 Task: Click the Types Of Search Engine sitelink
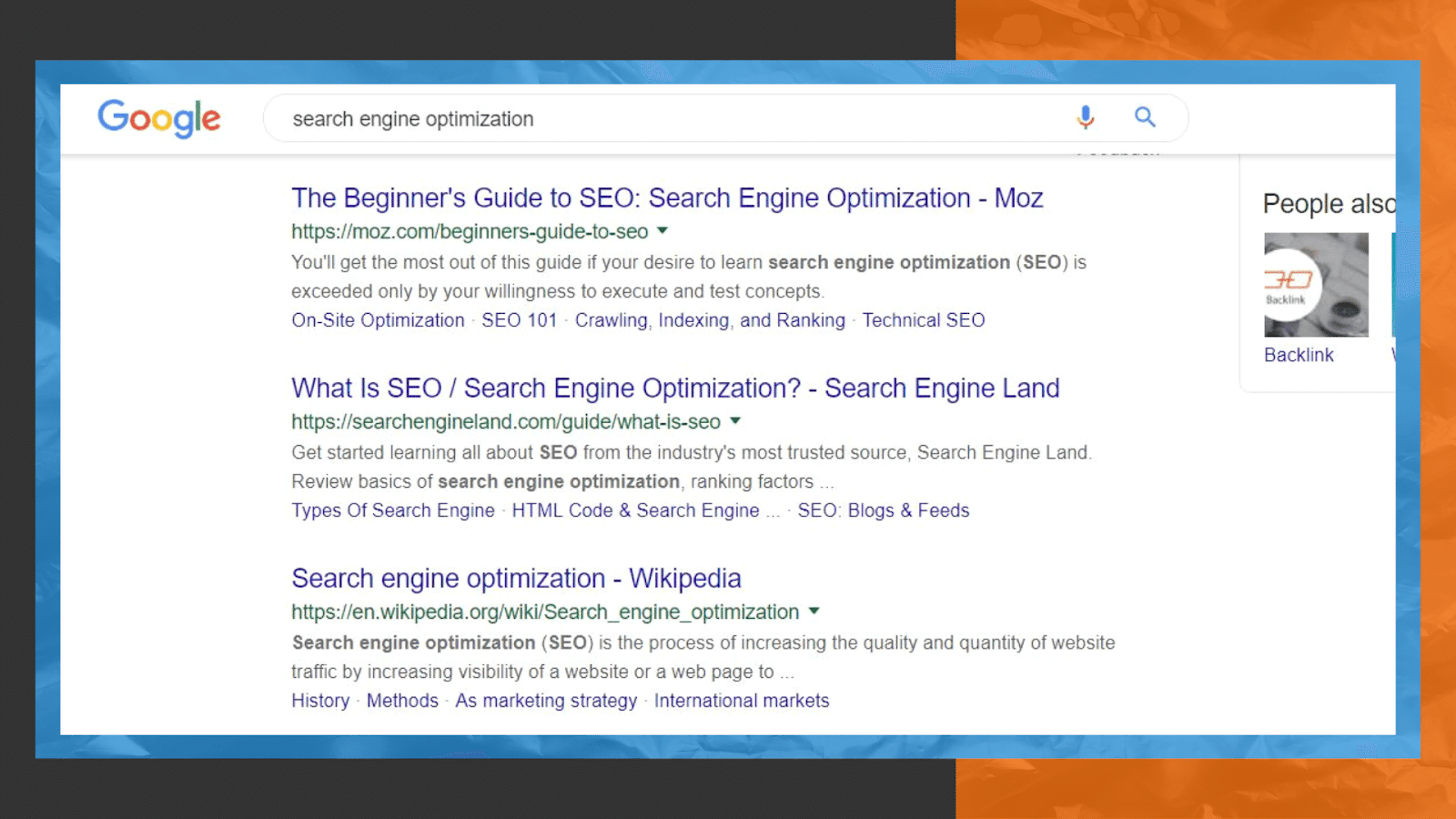click(393, 511)
